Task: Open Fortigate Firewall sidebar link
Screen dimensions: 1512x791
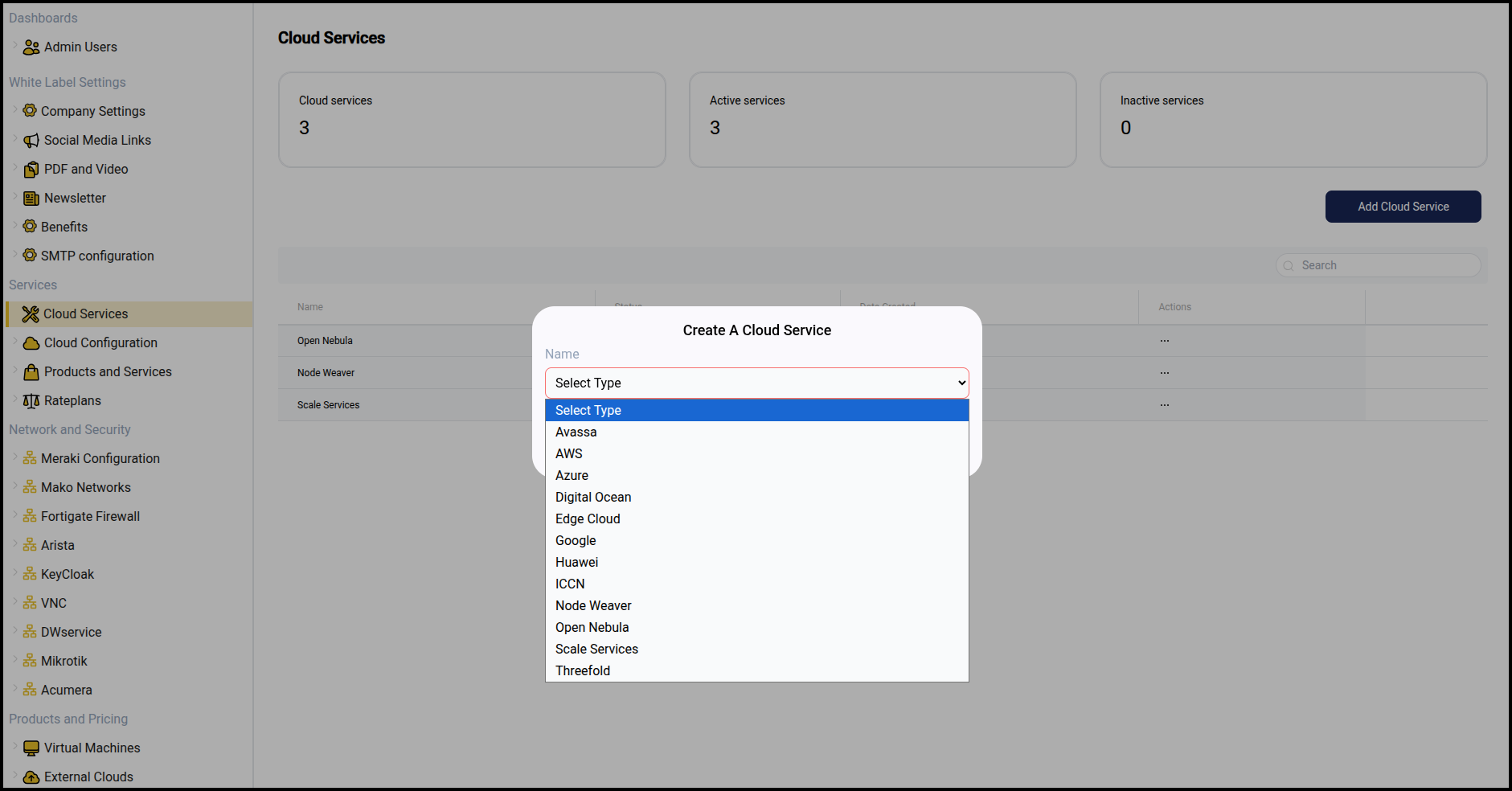Action: click(x=90, y=517)
